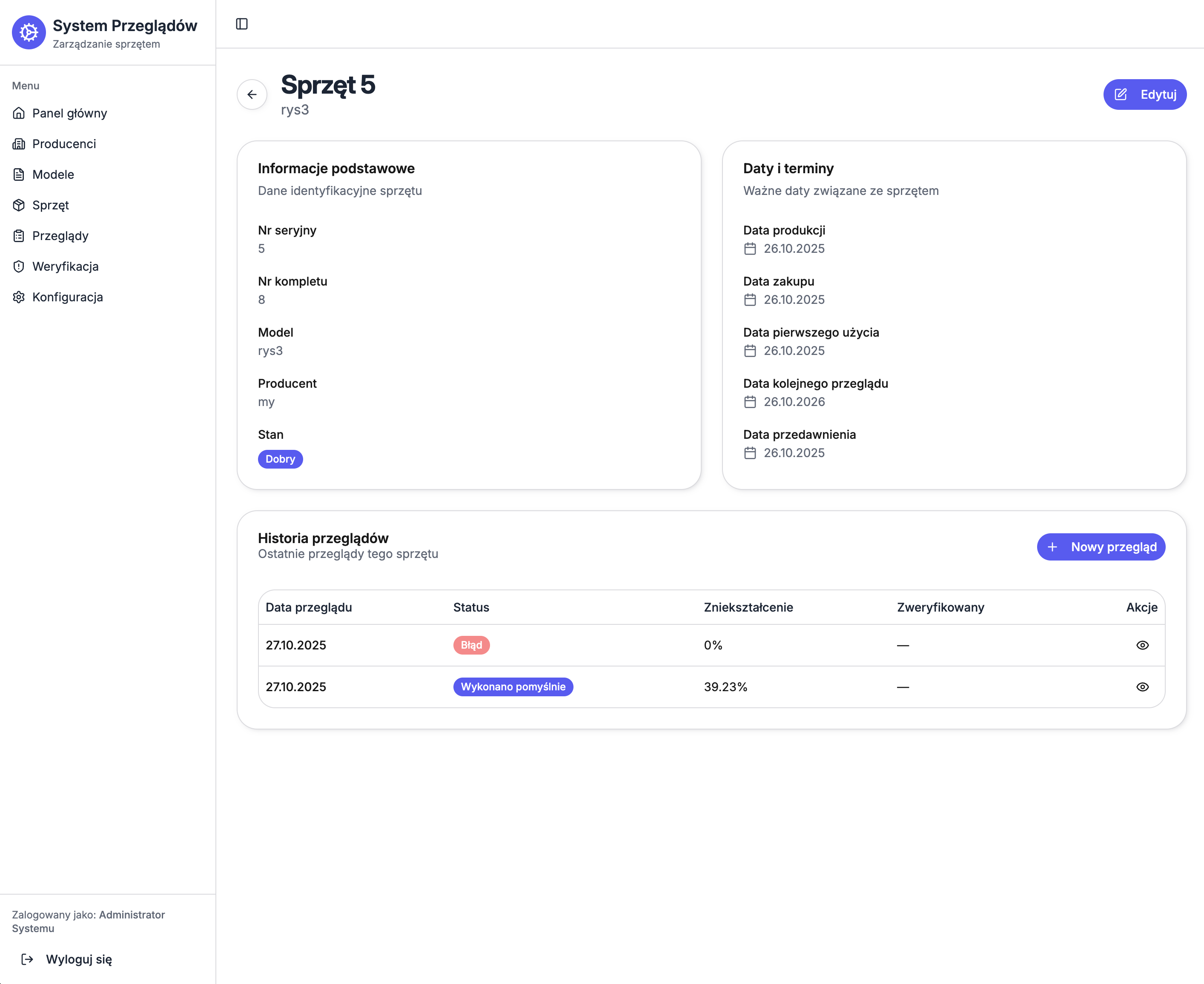Click the Przeglądy clipboard icon
1204x984 pixels.
(x=19, y=236)
